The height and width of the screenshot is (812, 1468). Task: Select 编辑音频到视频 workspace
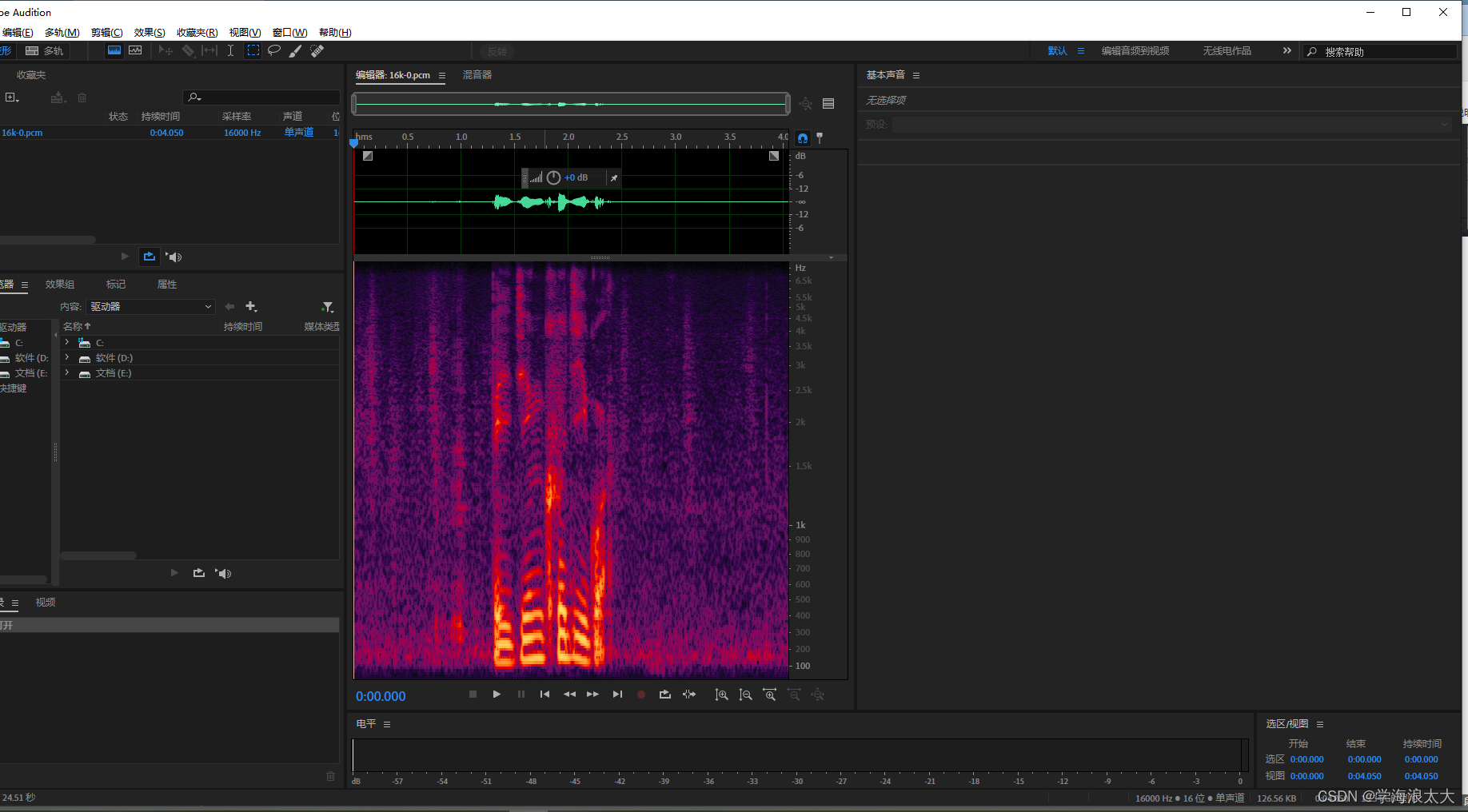point(1135,50)
